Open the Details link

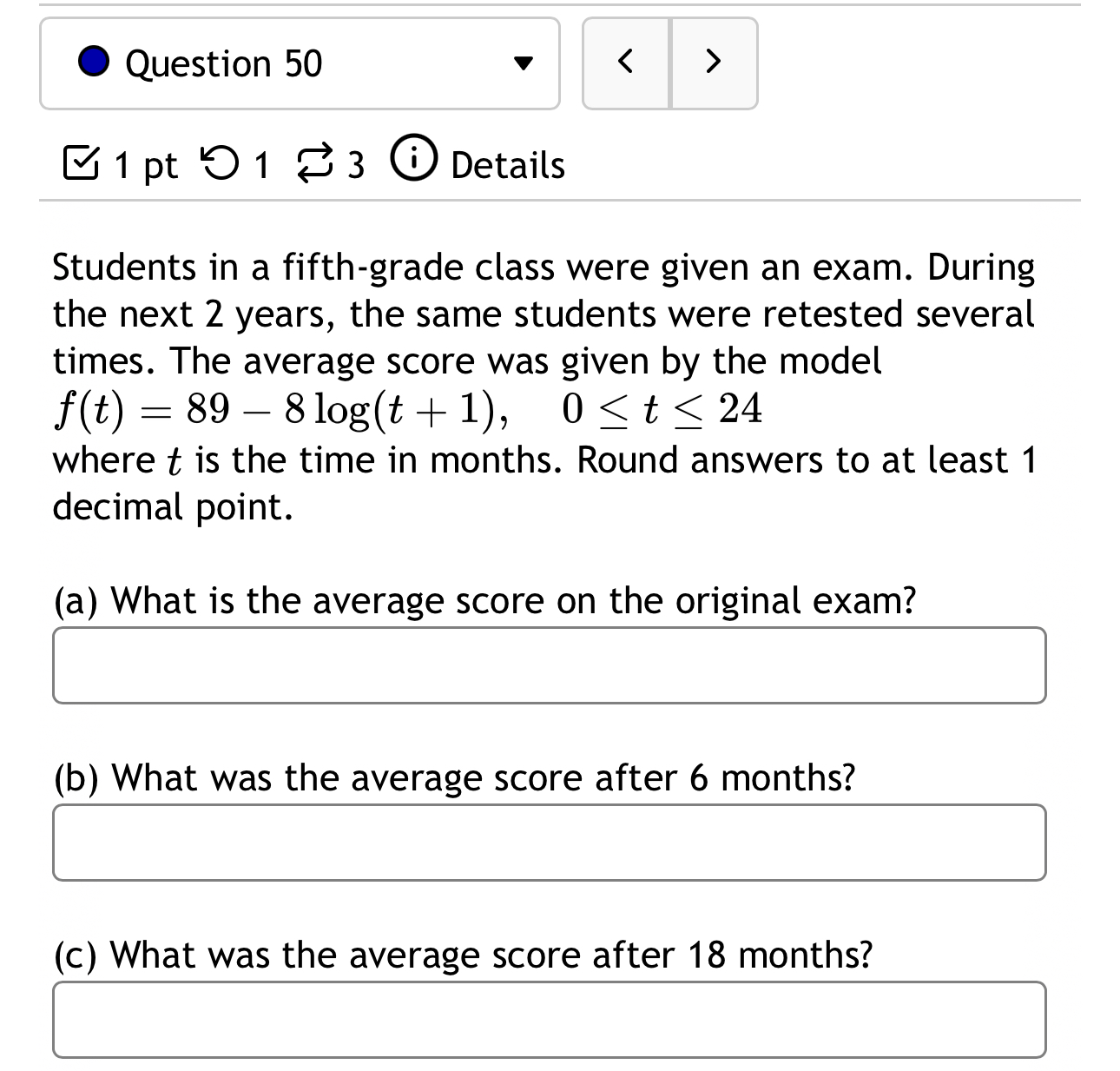tap(506, 162)
